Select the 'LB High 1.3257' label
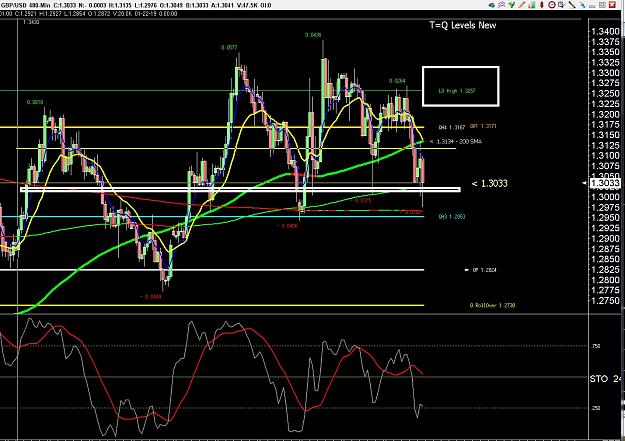Screen dimensions: 625x441 point(457,91)
